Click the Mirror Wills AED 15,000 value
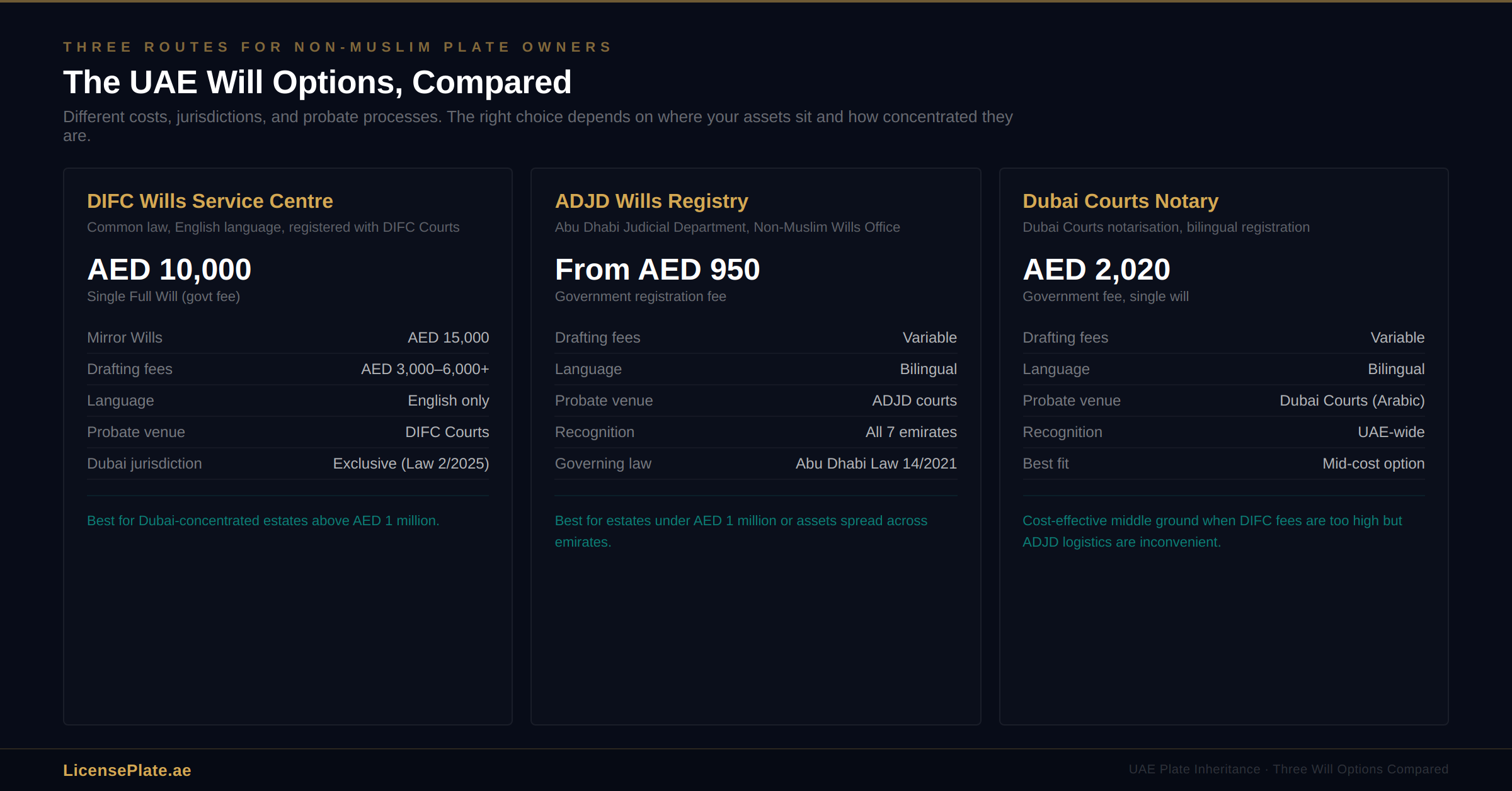The image size is (1512, 791). [448, 338]
